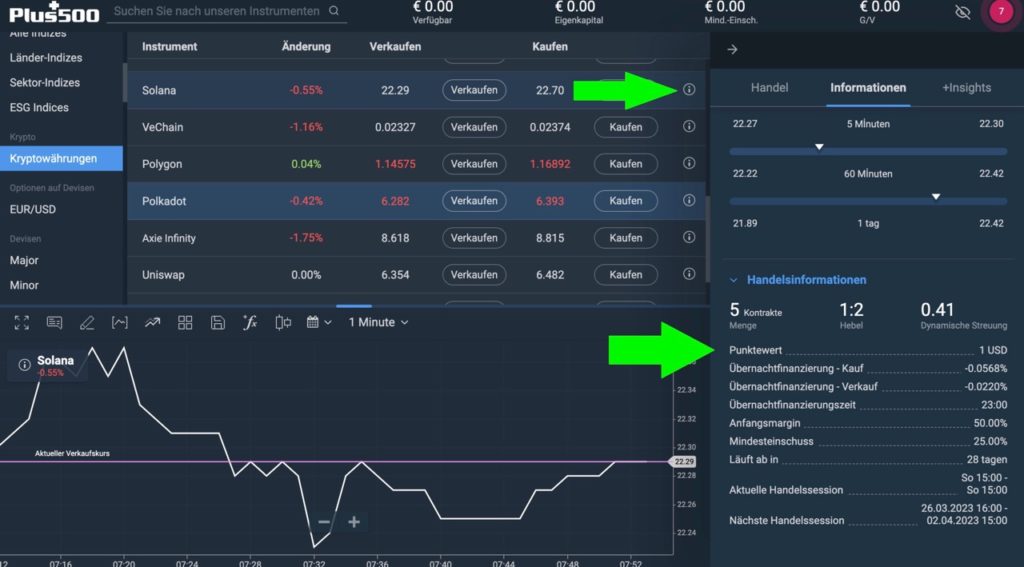This screenshot has width=1024, height=567.
Task: Open the chart grid layout icon
Action: pos(185,322)
